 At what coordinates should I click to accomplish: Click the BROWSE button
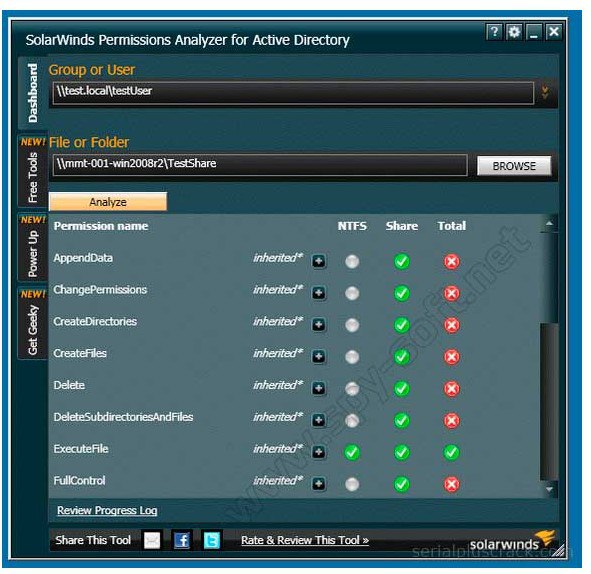point(514,166)
